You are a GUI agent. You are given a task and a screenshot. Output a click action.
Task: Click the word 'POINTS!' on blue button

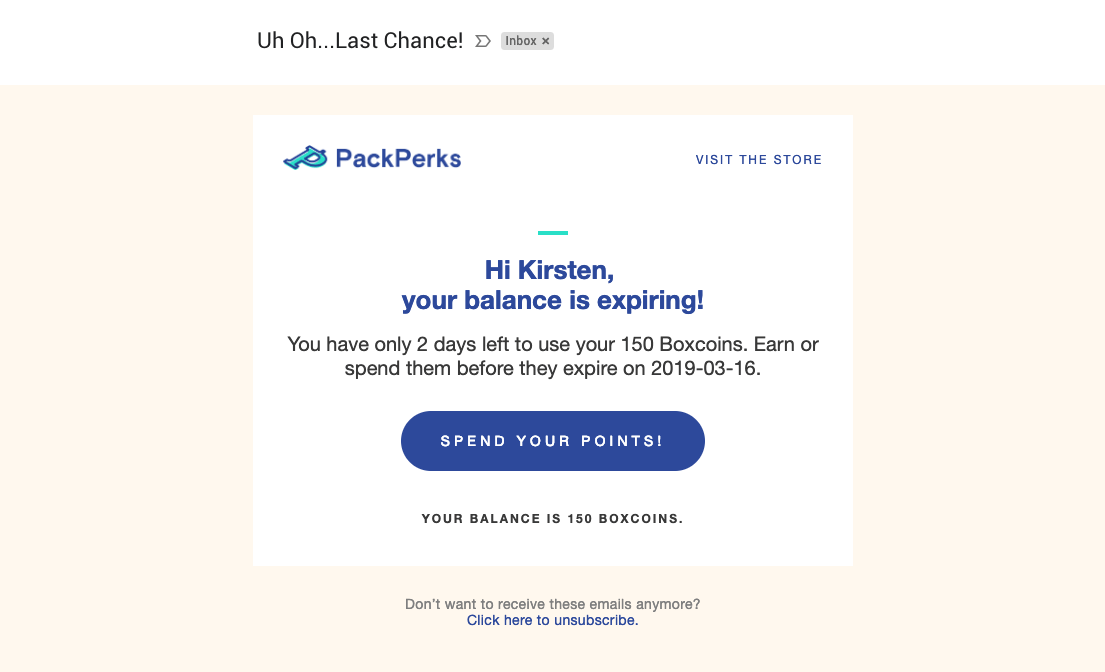(622, 441)
